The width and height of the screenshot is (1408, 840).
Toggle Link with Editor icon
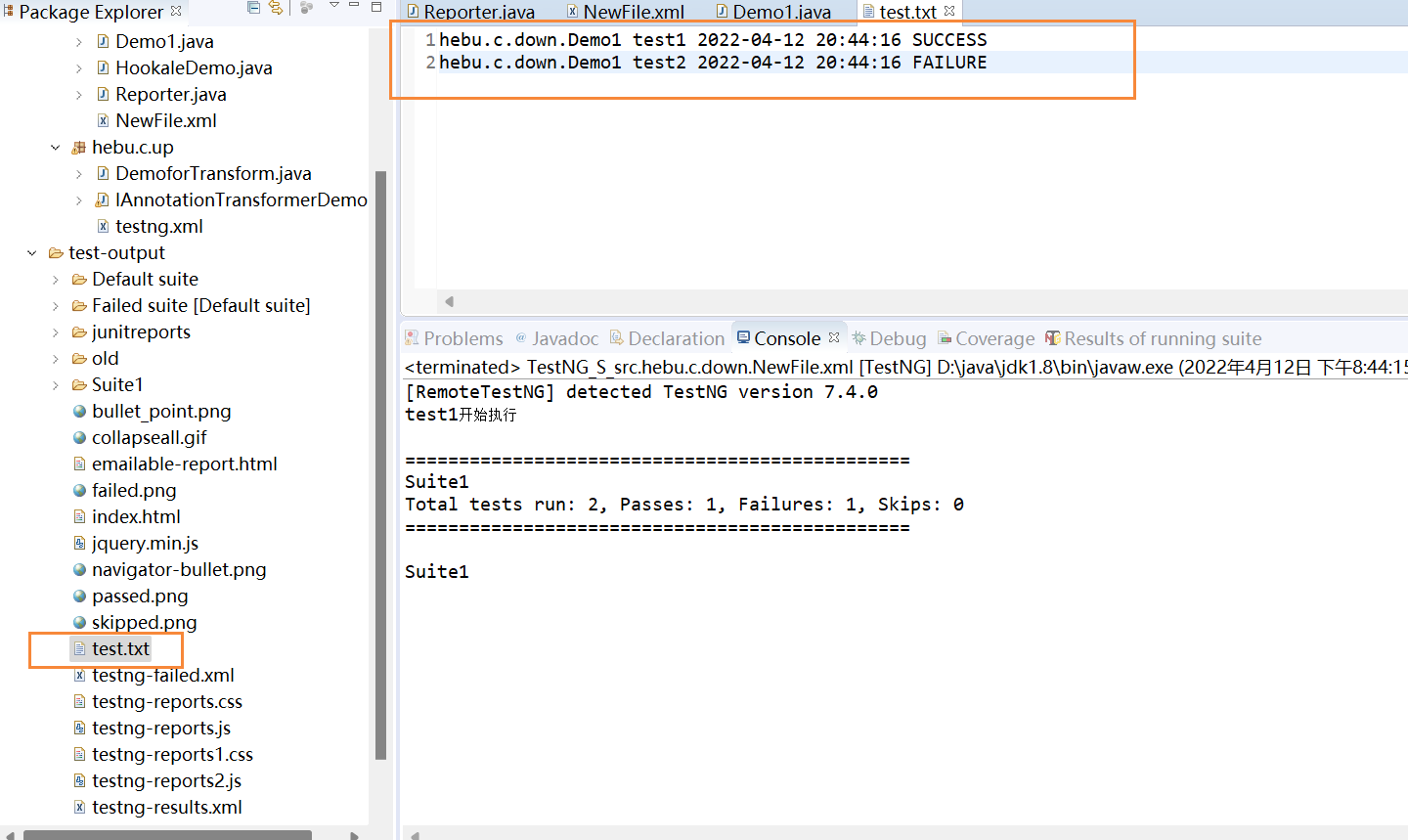(276, 8)
